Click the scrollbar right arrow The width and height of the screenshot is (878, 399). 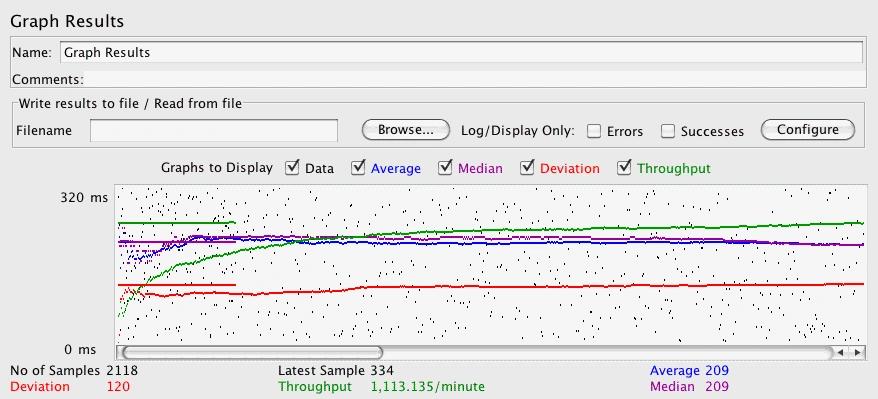[x=857, y=353]
